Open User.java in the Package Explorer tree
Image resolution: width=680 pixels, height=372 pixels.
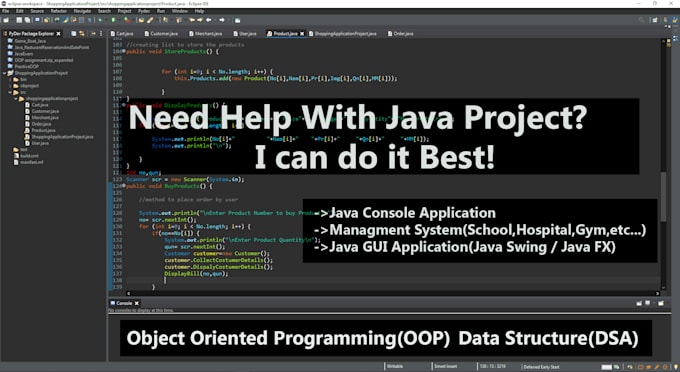click(36, 143)
